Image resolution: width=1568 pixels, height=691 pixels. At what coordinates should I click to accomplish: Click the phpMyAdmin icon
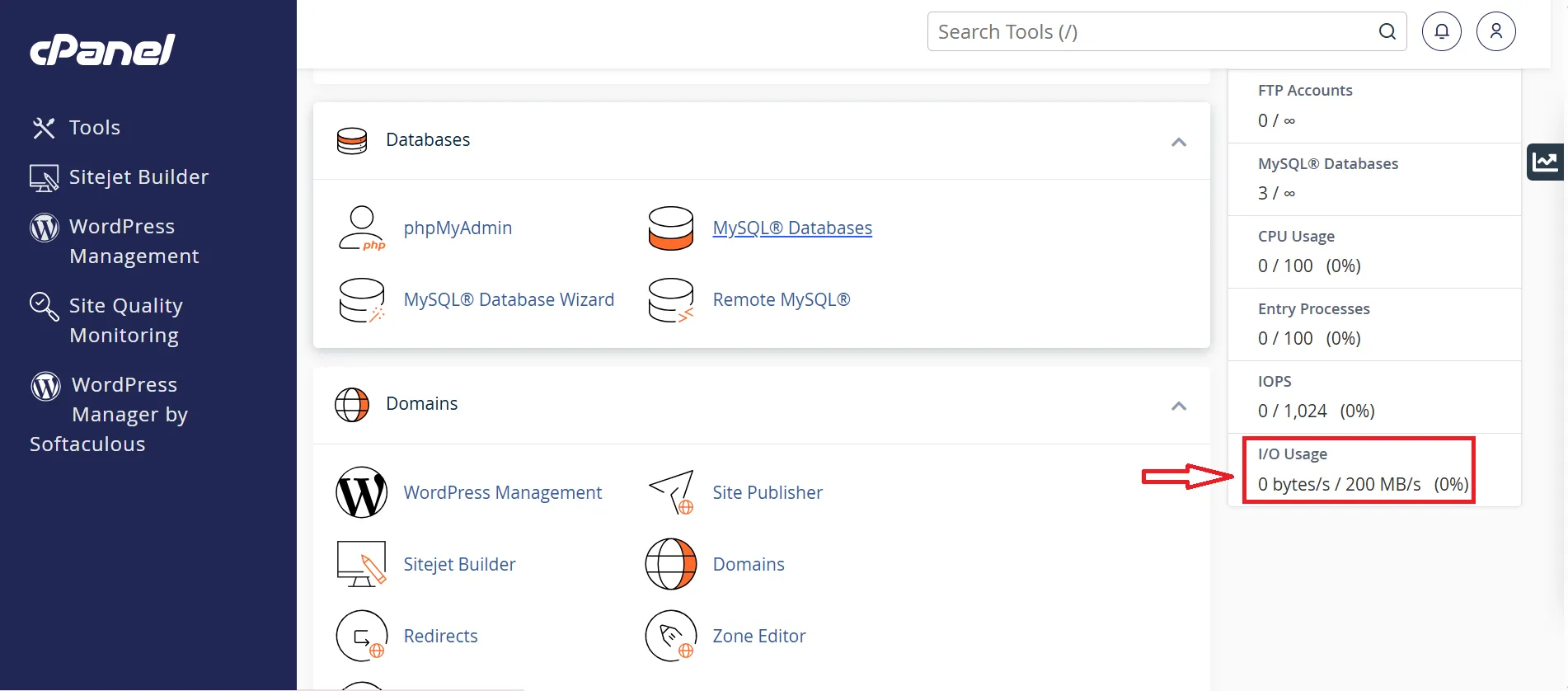[361, 228]
